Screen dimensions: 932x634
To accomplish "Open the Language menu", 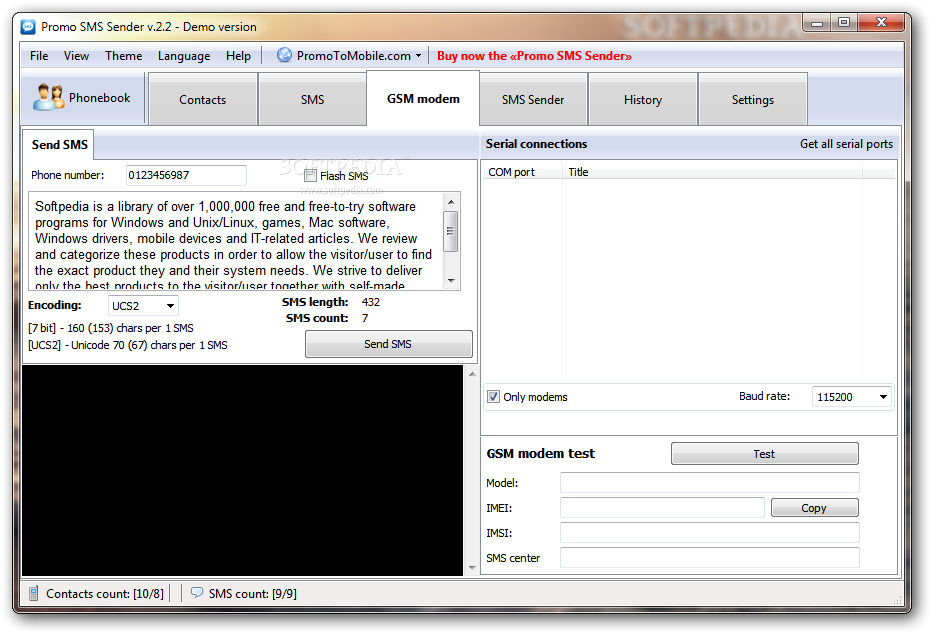I will point(184,55).
